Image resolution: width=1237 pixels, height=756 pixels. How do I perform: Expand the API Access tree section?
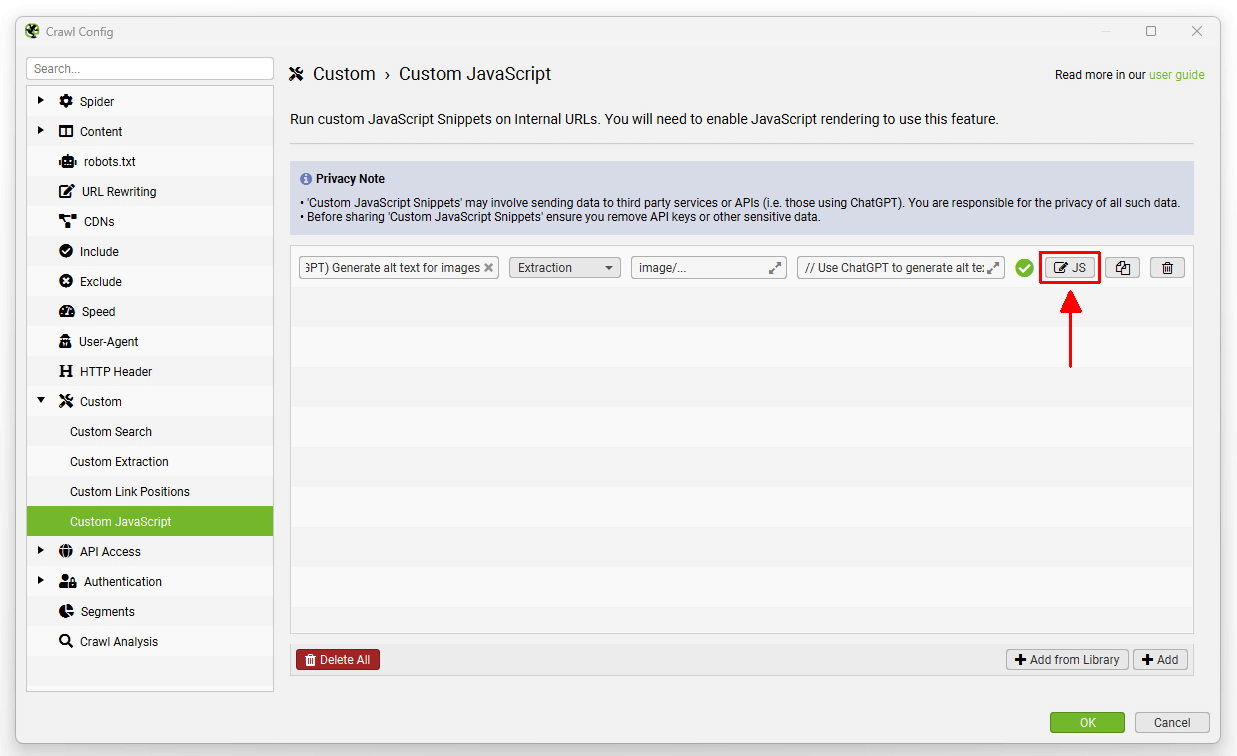(x=41, y=550)
